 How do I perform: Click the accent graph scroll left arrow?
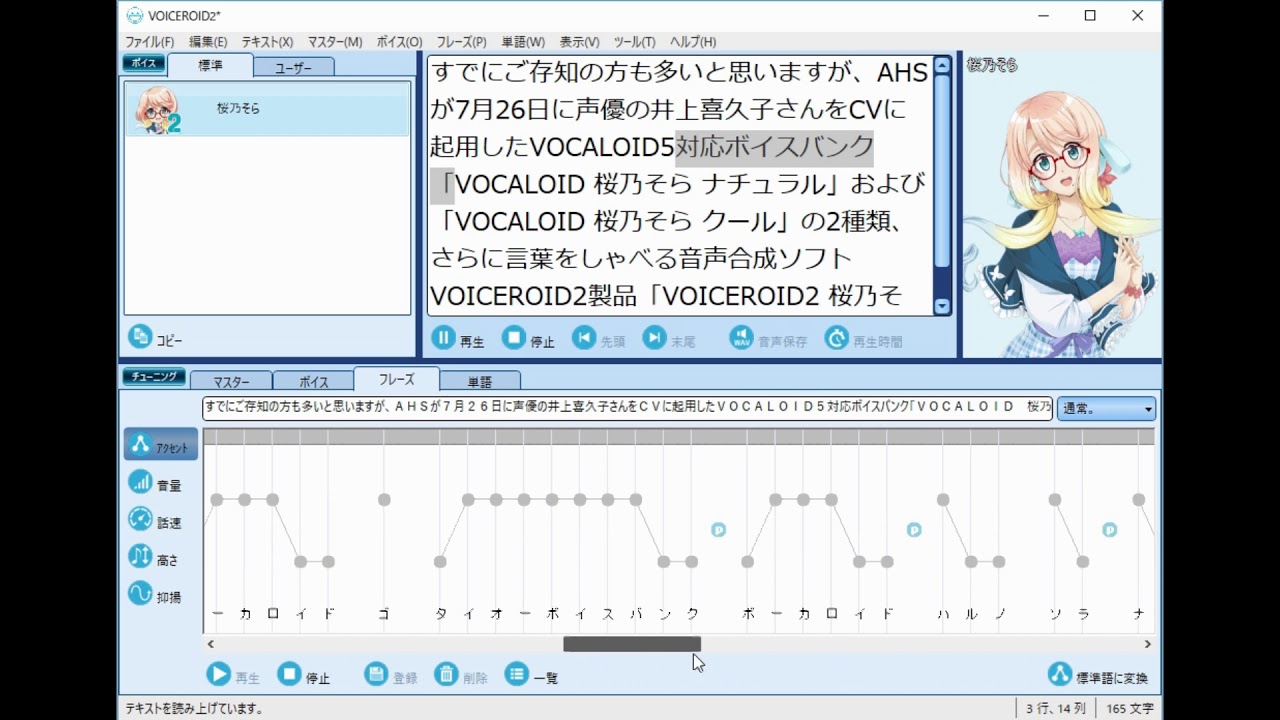[x=210, y=644]
